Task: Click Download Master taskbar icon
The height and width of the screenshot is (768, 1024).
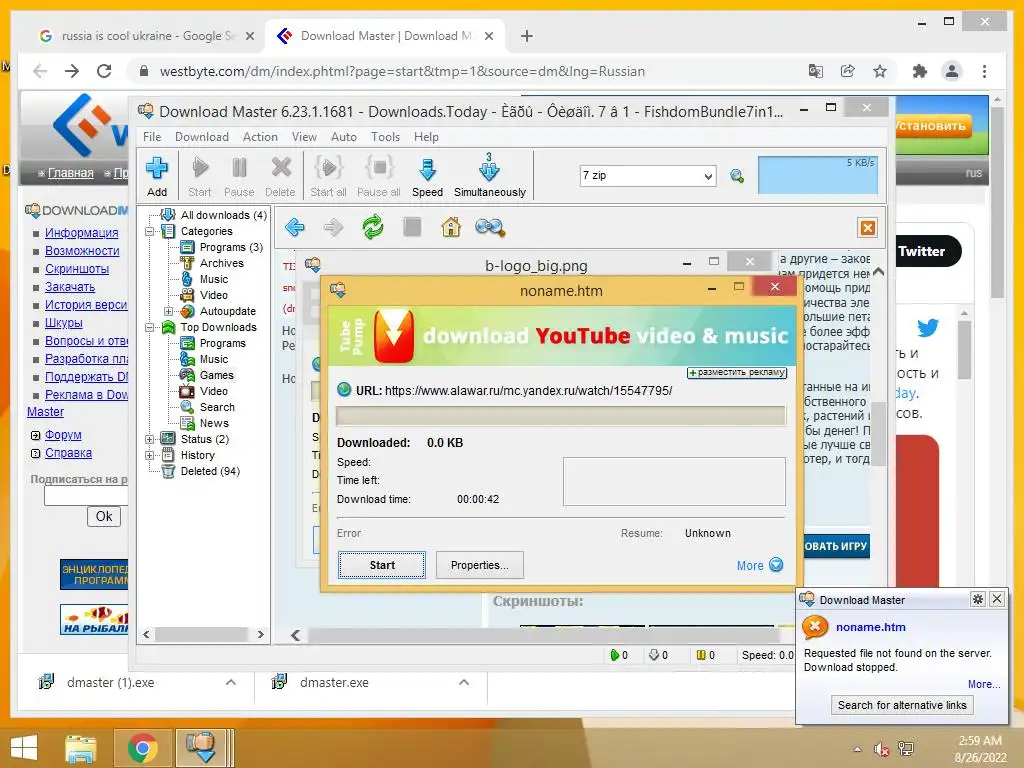Action: pyautogui.click(x=201, y=748)
